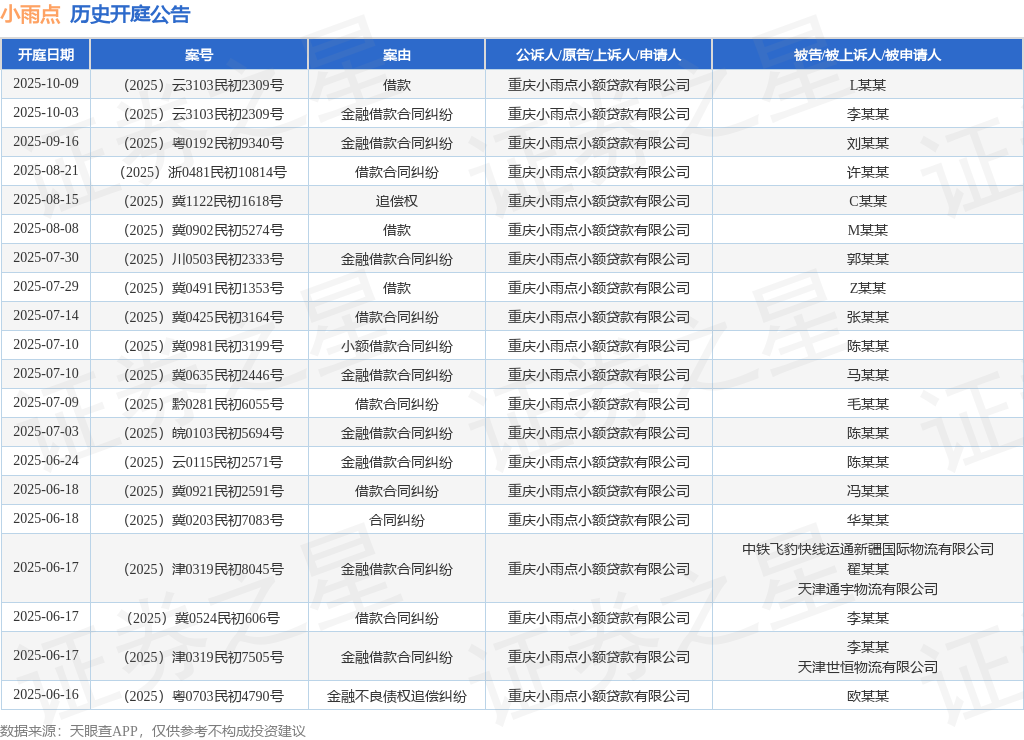Image resolution: width=1024 pixels, height=740 pixels.
Task: Click case number (2025)皖0103民初5694号
Action: (203, 433)
